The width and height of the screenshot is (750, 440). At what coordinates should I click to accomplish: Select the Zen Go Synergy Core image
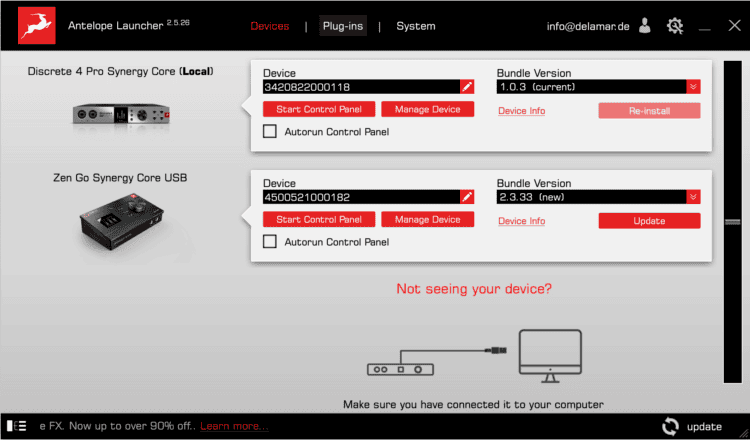[121, 221]
